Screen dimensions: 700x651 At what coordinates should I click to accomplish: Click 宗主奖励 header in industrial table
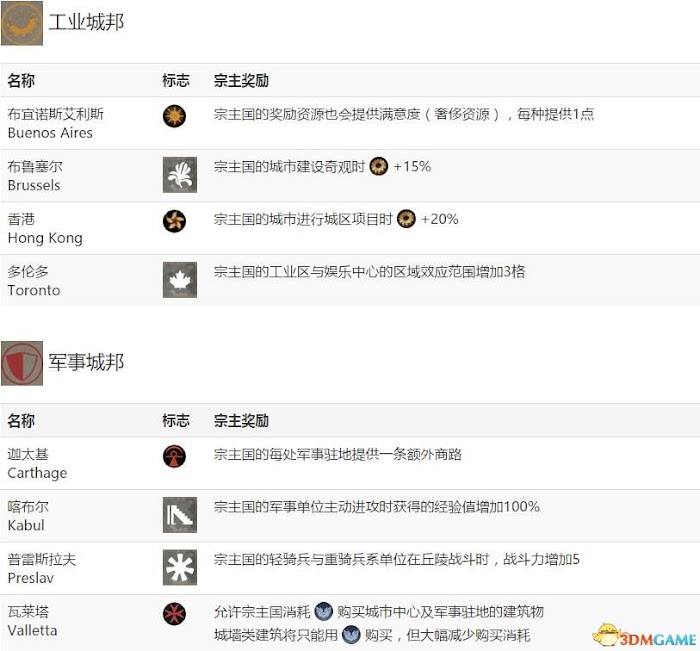click(x=241, y=81)
